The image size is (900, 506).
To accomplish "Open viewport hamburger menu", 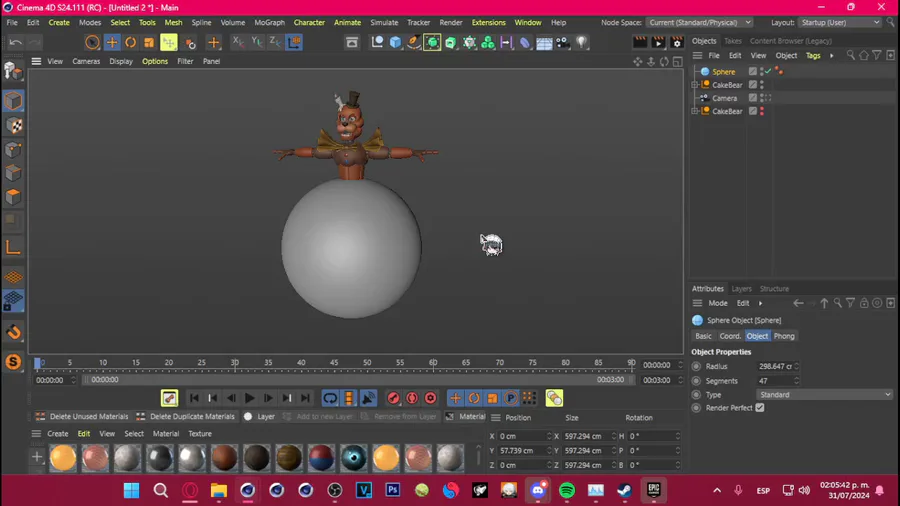I will (36, 61).
